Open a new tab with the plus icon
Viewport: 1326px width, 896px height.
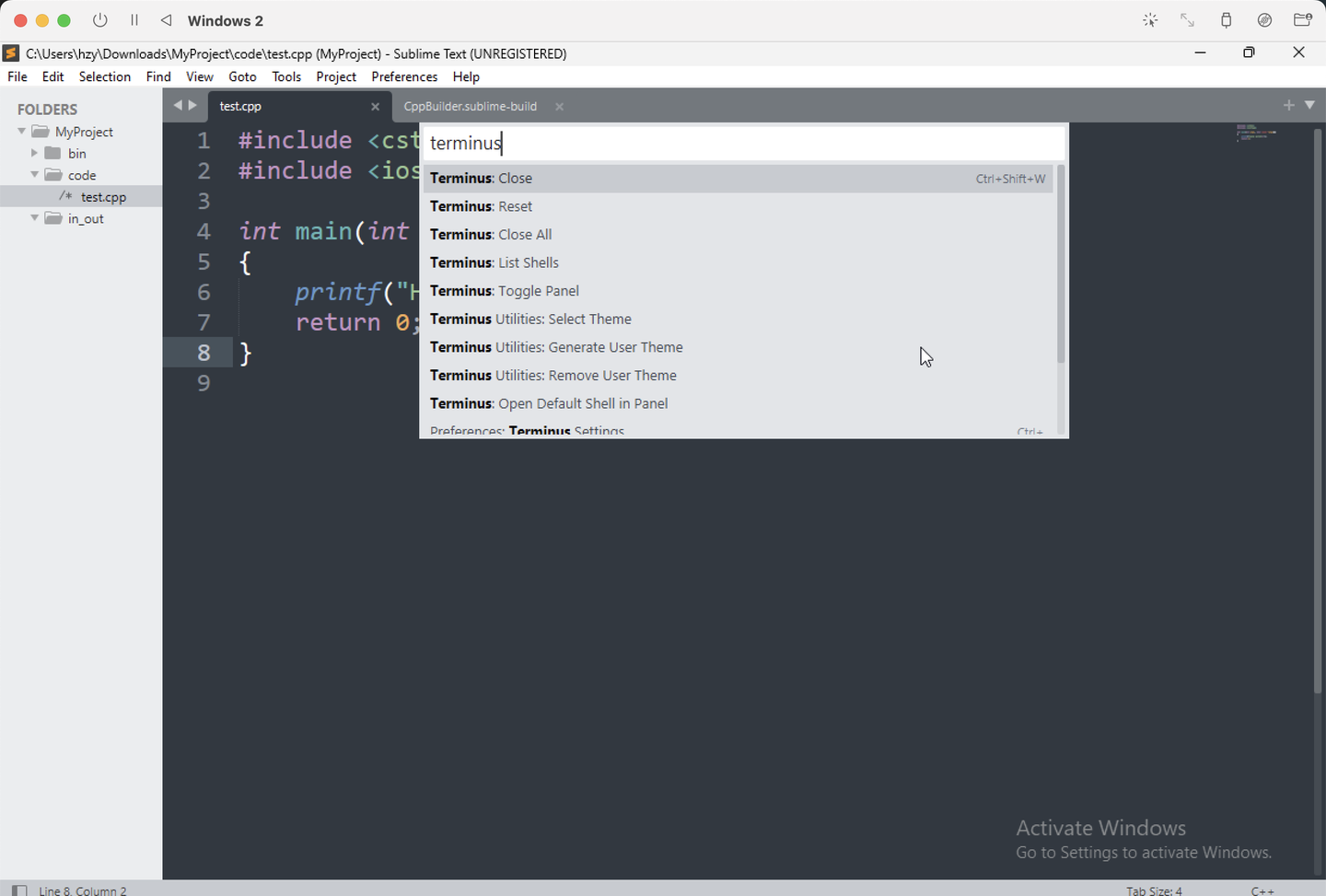pyautogui.click(x=1288, y=105)
